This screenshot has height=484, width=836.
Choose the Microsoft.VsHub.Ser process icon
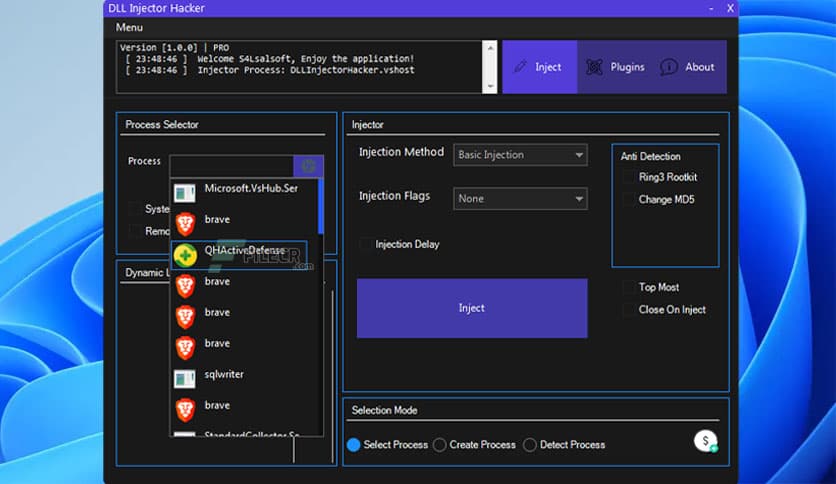(184, 193)
